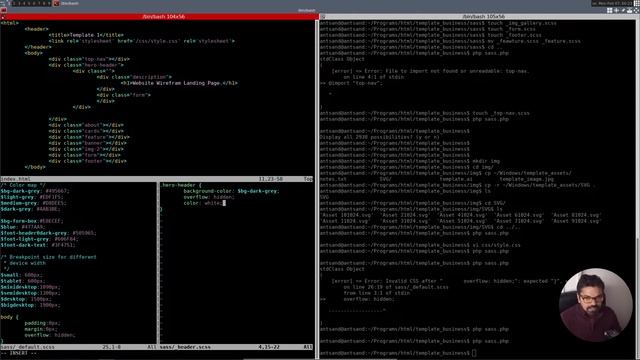The height and width of the screenshot is (360, 640).
Task: Click the $tablet breakpoint line
Action: coord(23,281)
